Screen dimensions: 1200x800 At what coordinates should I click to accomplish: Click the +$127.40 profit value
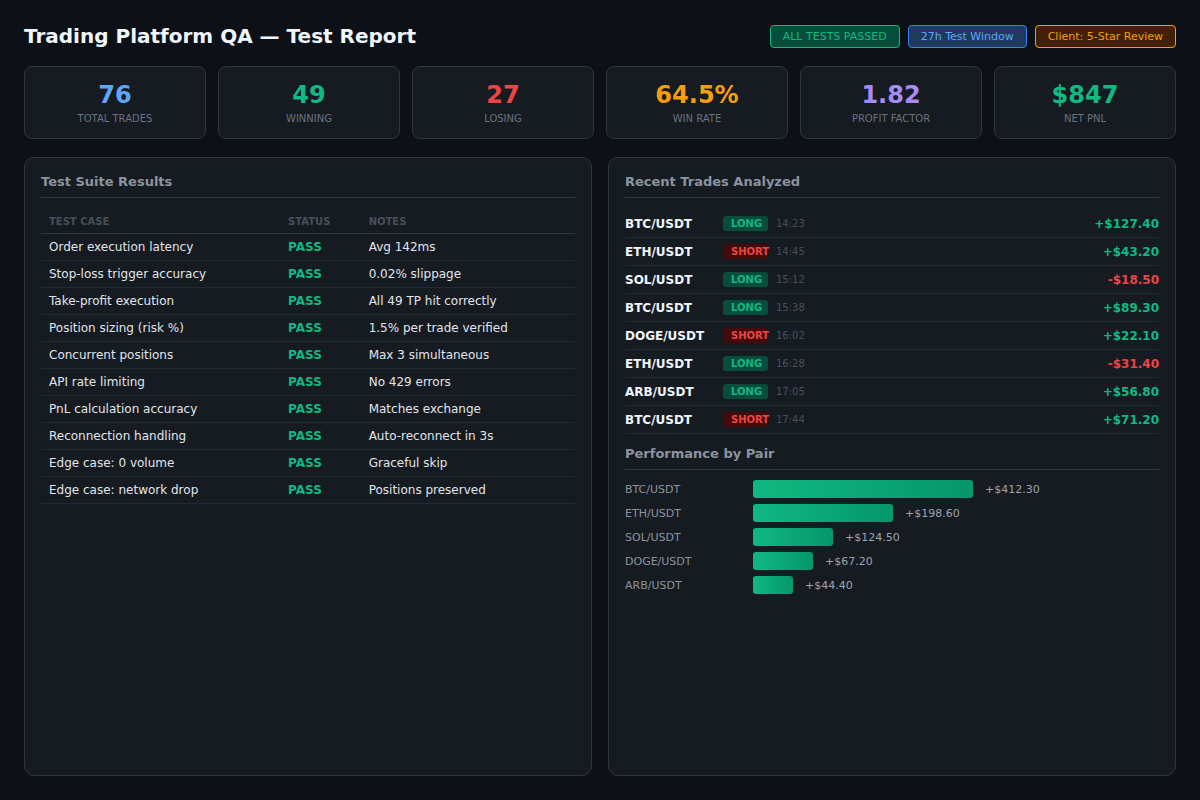(1127, 224)
